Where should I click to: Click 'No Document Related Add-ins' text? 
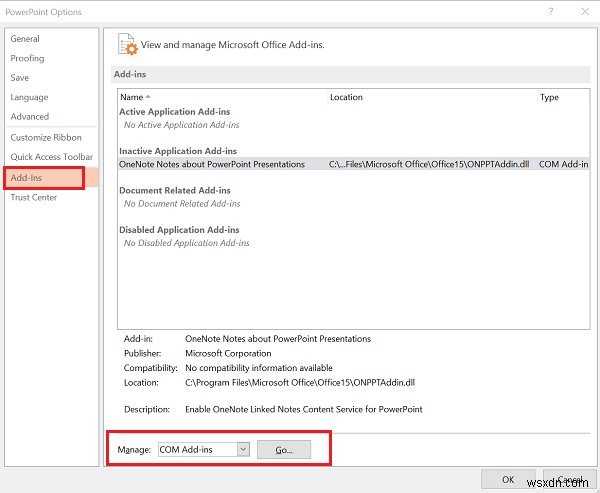click(x=182, y=204)
